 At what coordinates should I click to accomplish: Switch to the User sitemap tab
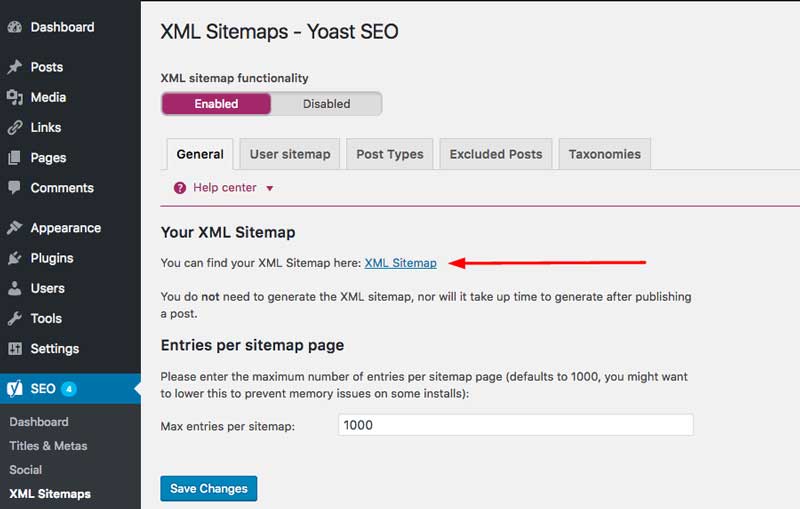(290, 154)
